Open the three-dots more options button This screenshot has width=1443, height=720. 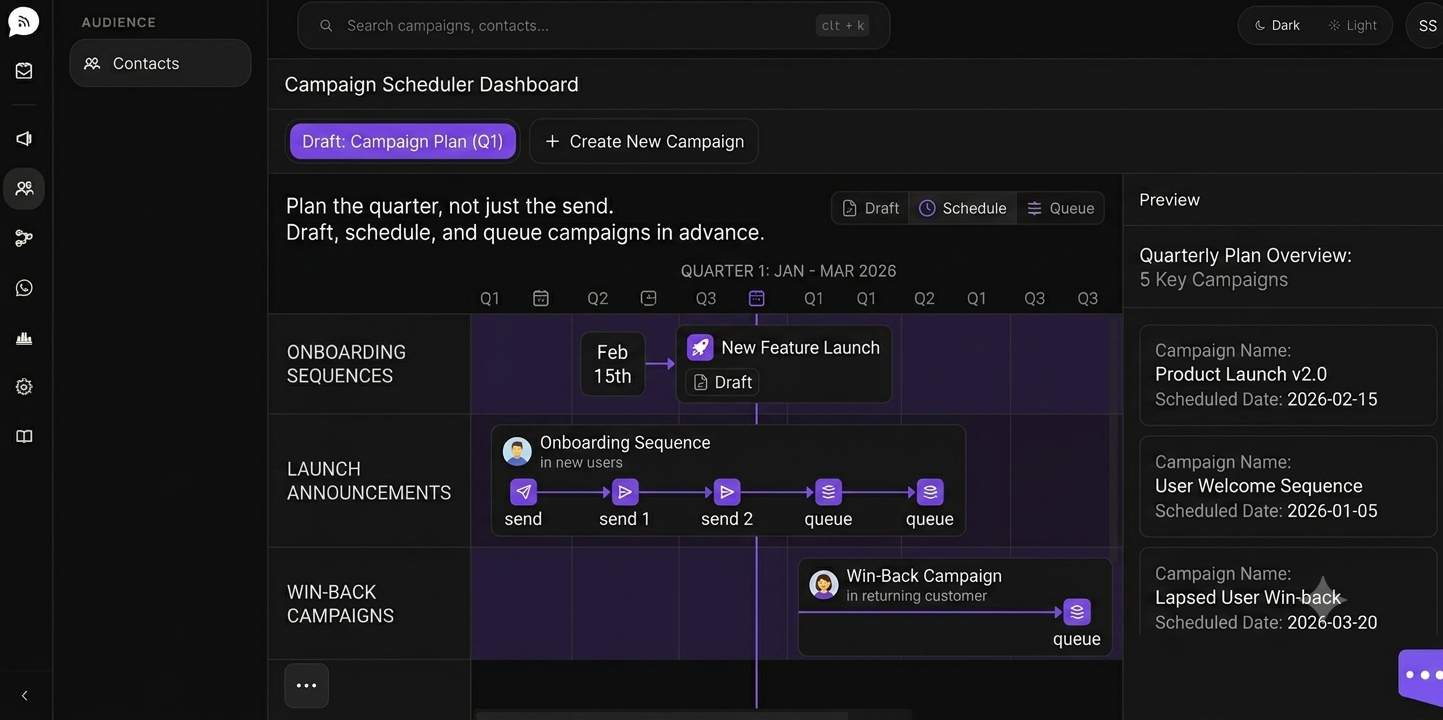306,686
